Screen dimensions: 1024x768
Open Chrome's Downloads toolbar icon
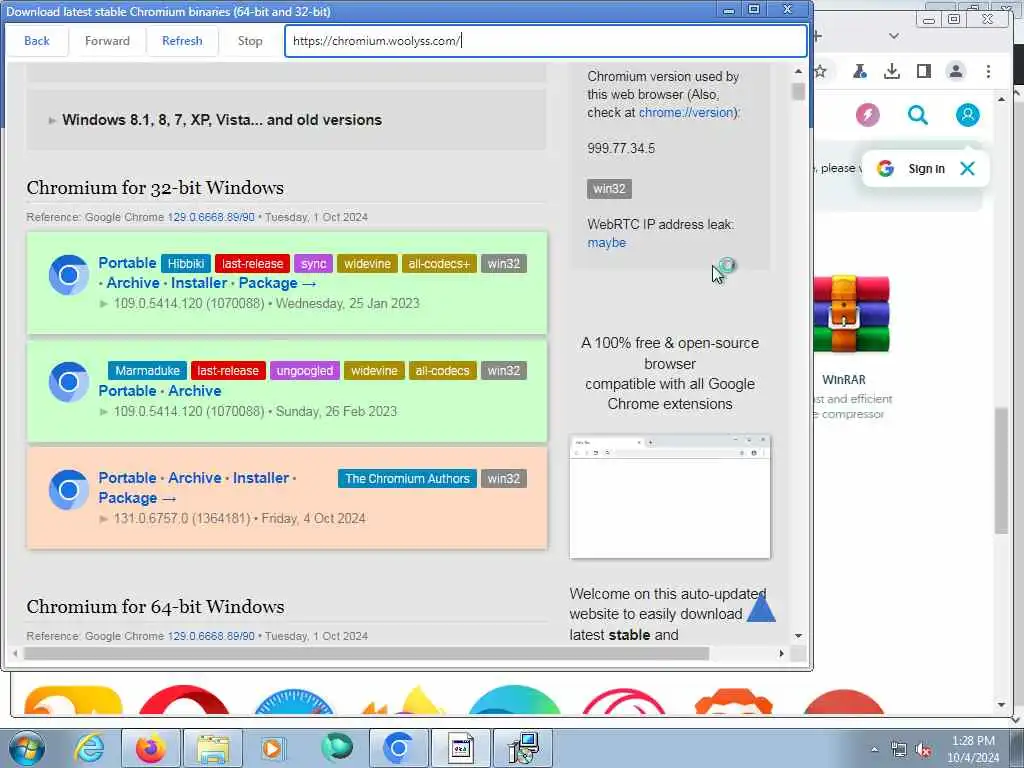click(891, 71)
